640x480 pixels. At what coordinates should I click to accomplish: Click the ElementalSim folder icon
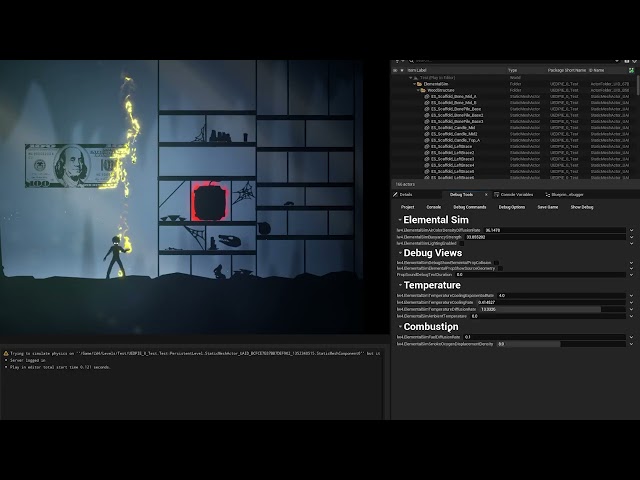(419, 84)
